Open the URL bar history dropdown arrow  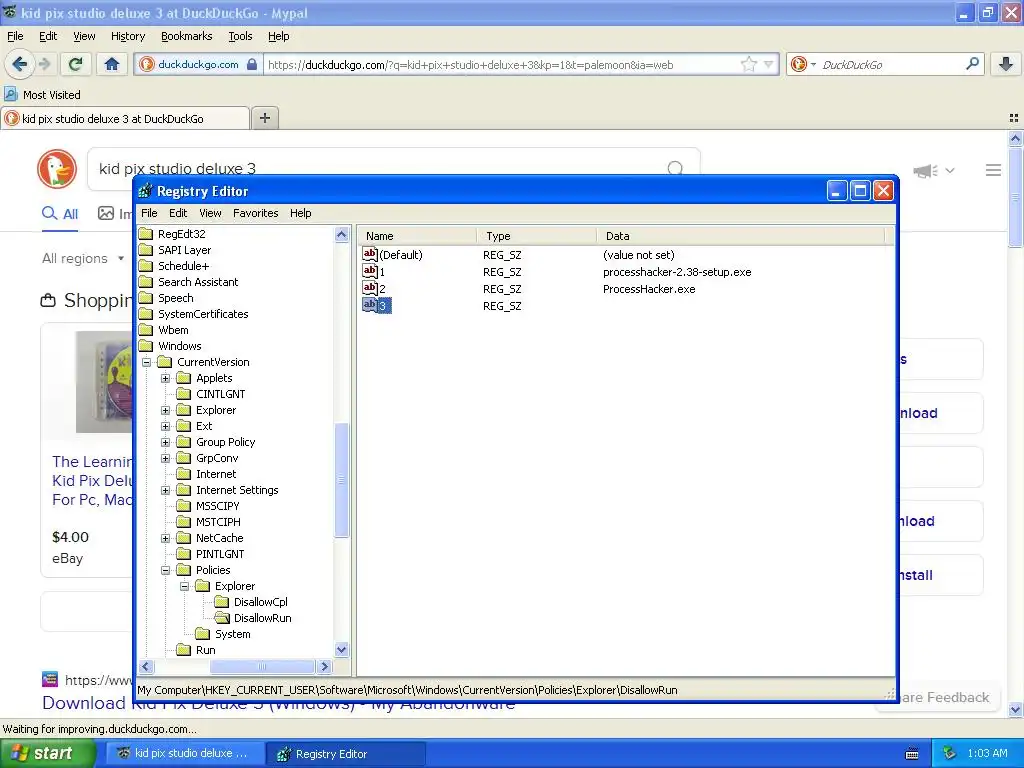pos(769,64)
